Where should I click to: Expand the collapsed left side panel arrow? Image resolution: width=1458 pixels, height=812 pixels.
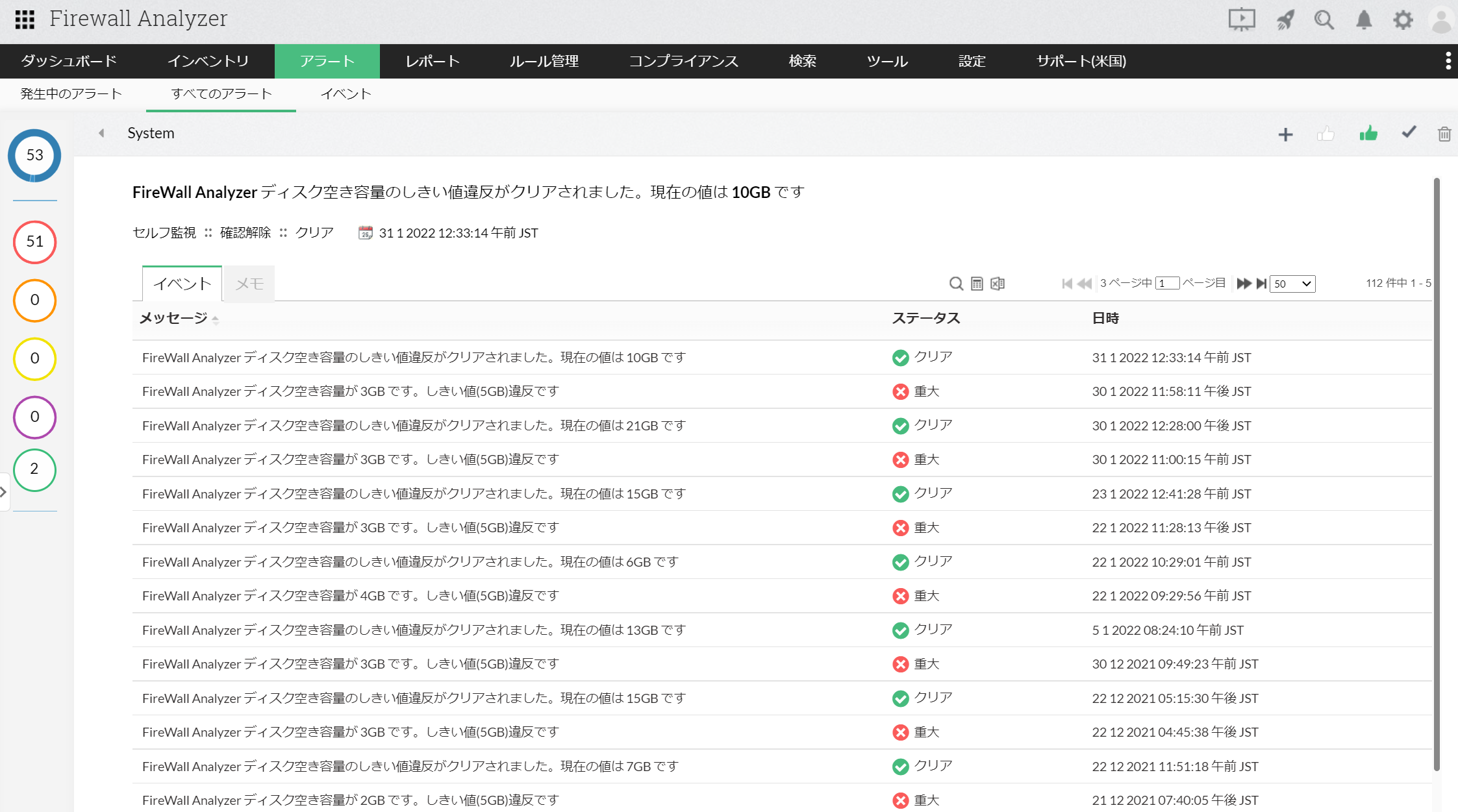4,492
